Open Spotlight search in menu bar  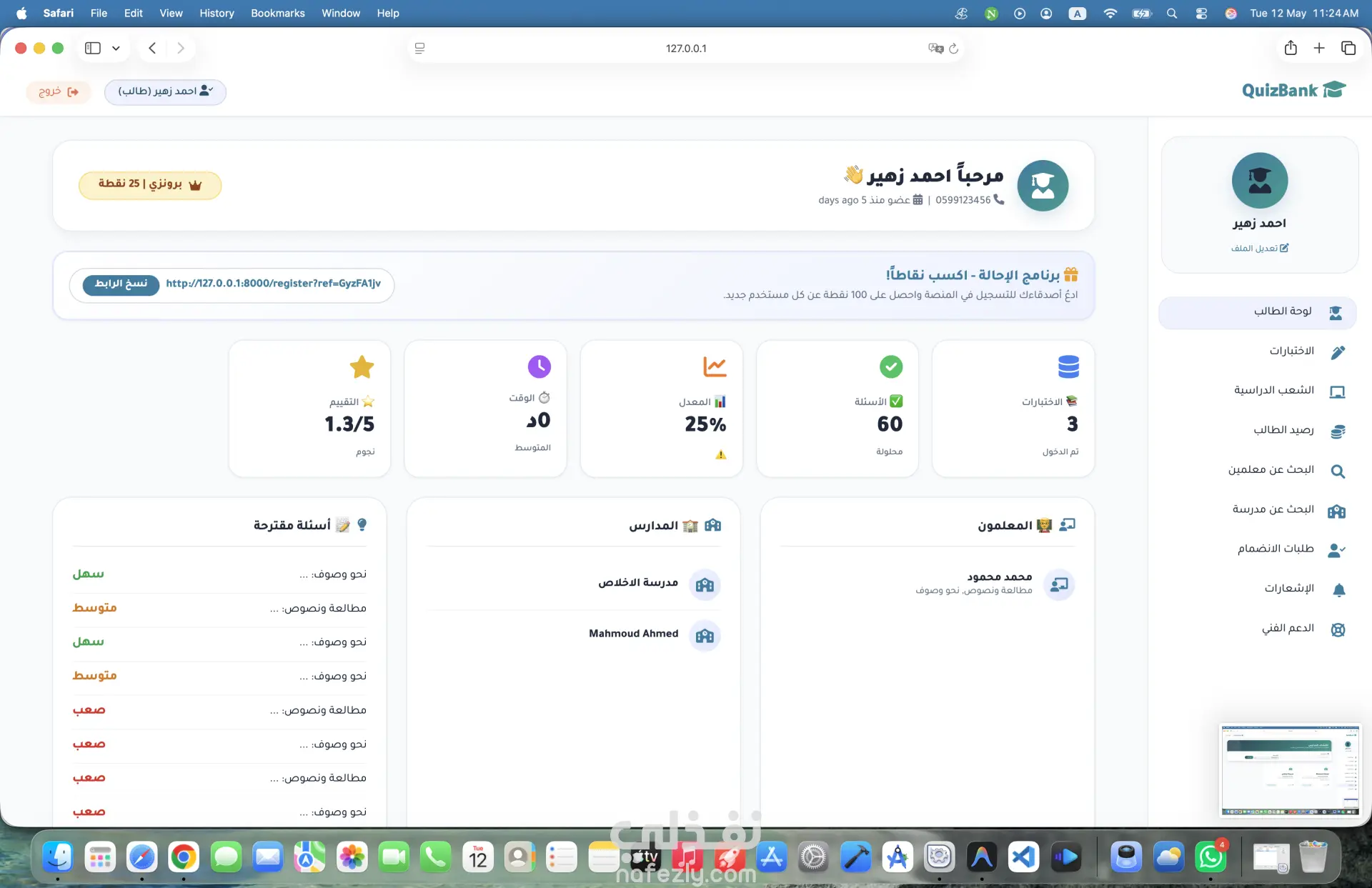coord(1172,13)
